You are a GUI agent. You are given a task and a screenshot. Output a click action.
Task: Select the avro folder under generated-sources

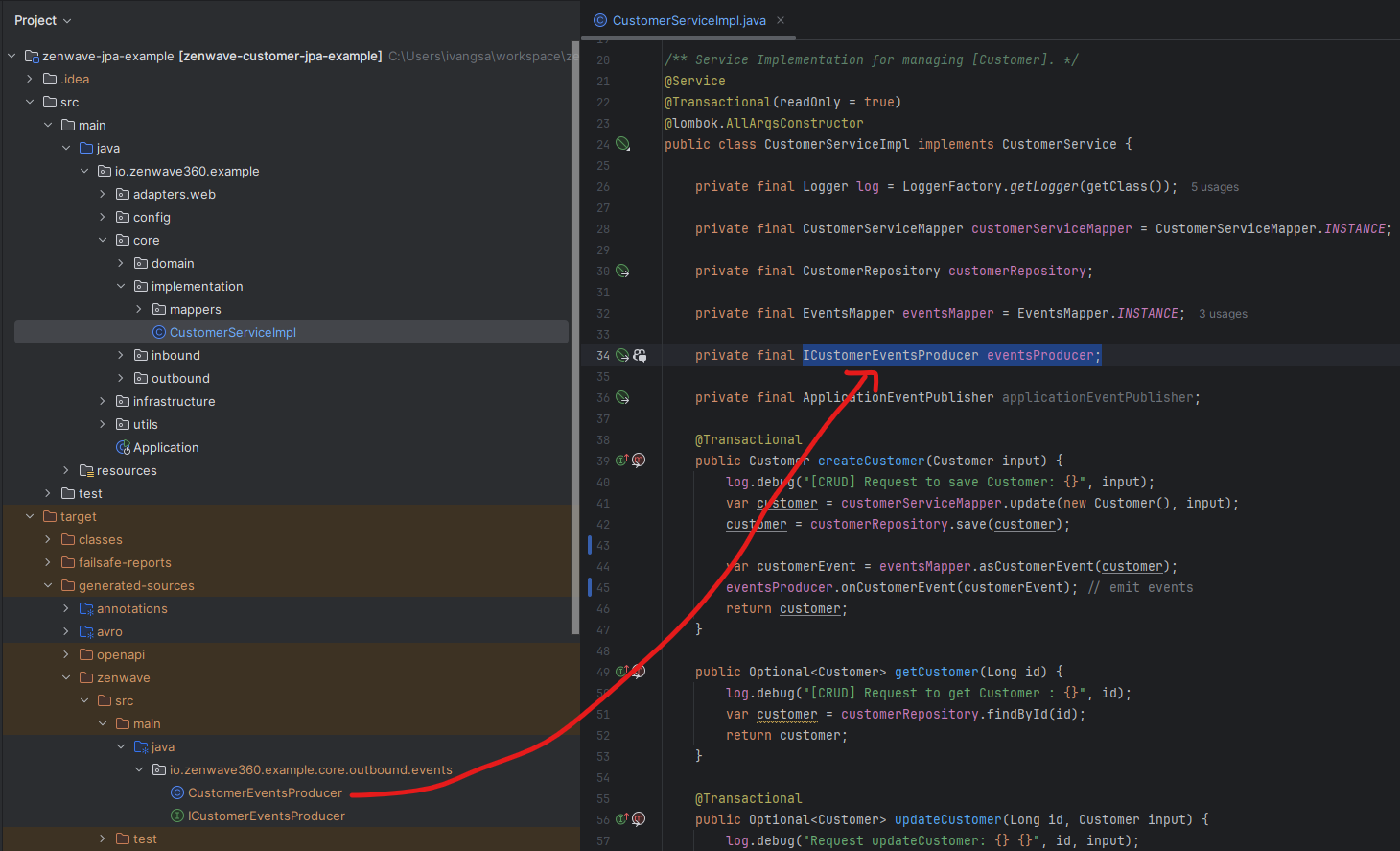click(x=109, y=631)
